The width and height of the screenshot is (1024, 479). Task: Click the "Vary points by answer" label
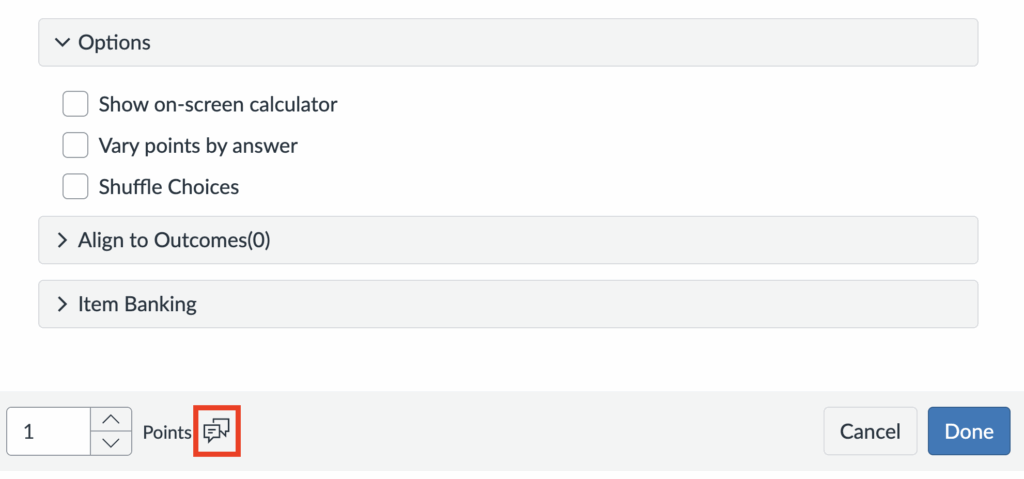[198, 145]
